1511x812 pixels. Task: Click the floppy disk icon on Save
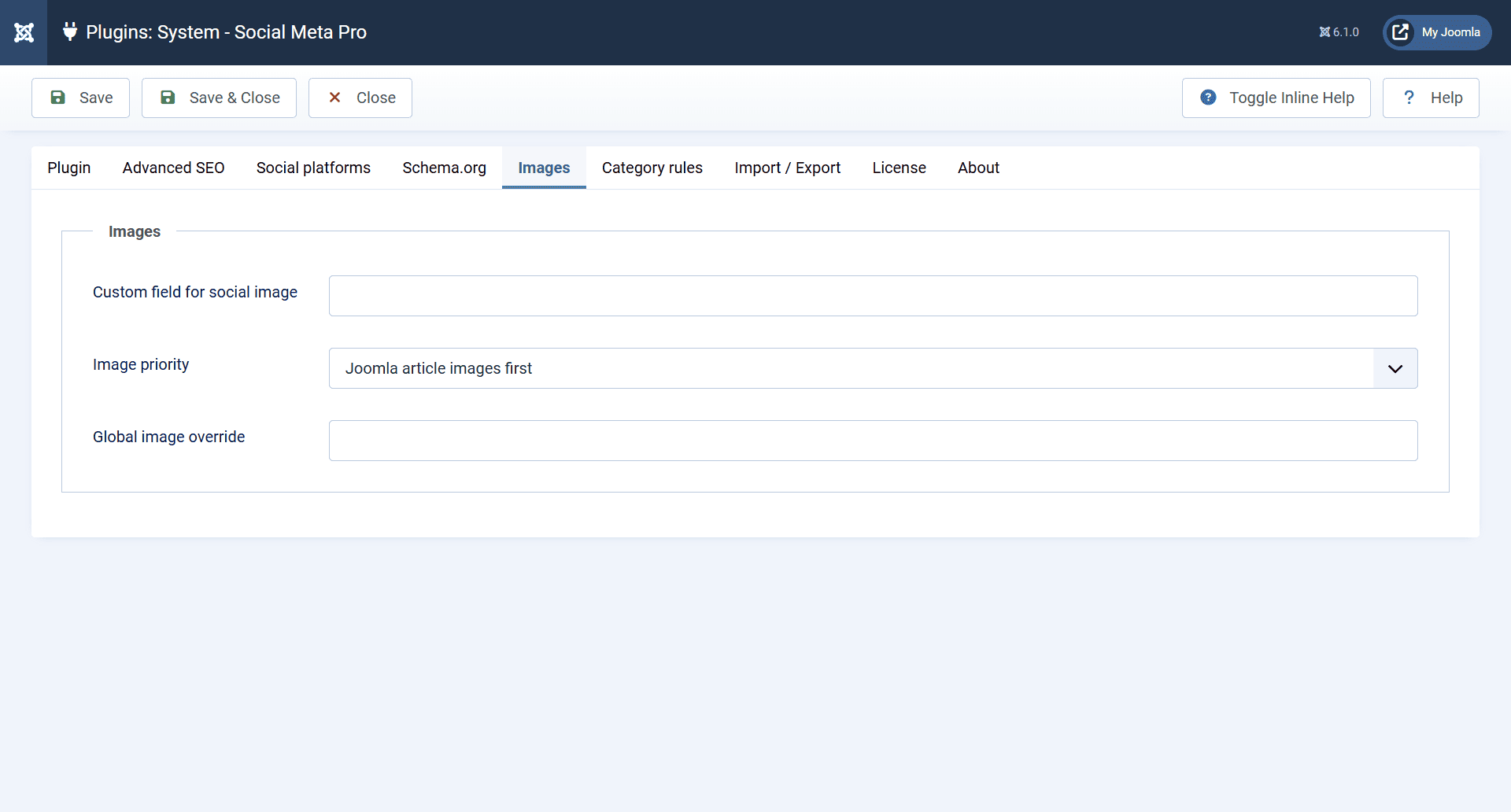point(58,98)
